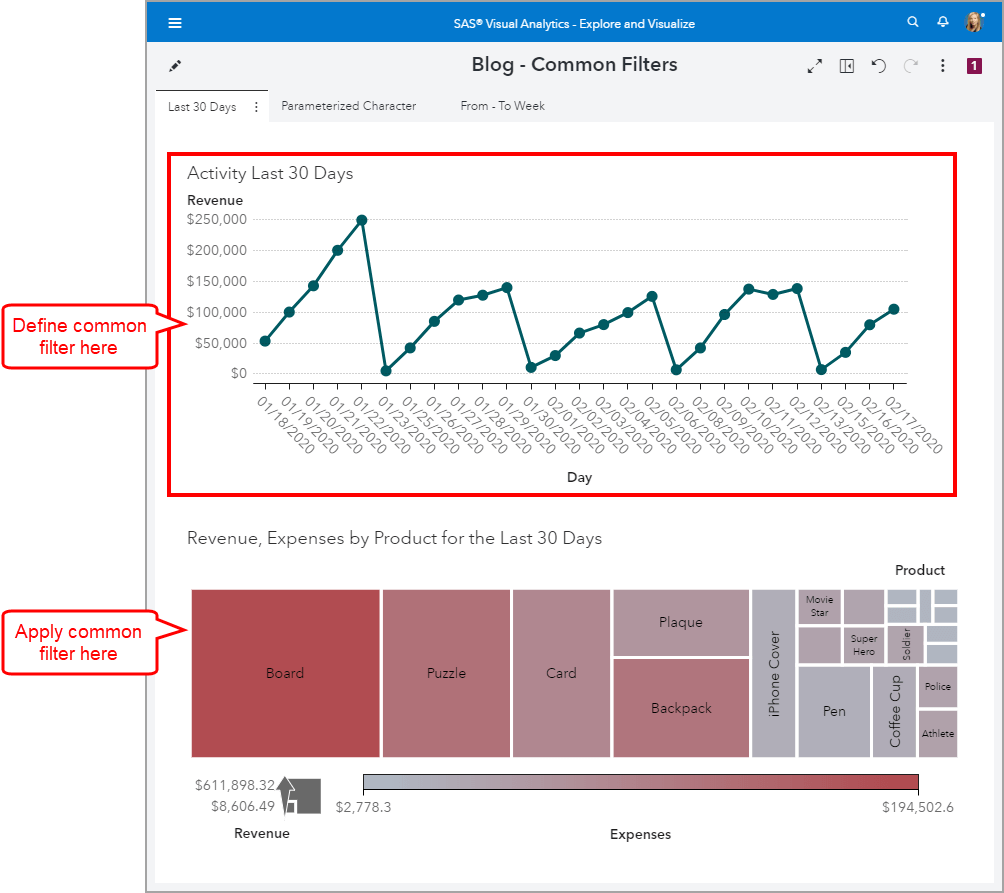Open the side panel layout icon
The width and height of the screenshot is (1004, 893).
(x=847, y=64)
